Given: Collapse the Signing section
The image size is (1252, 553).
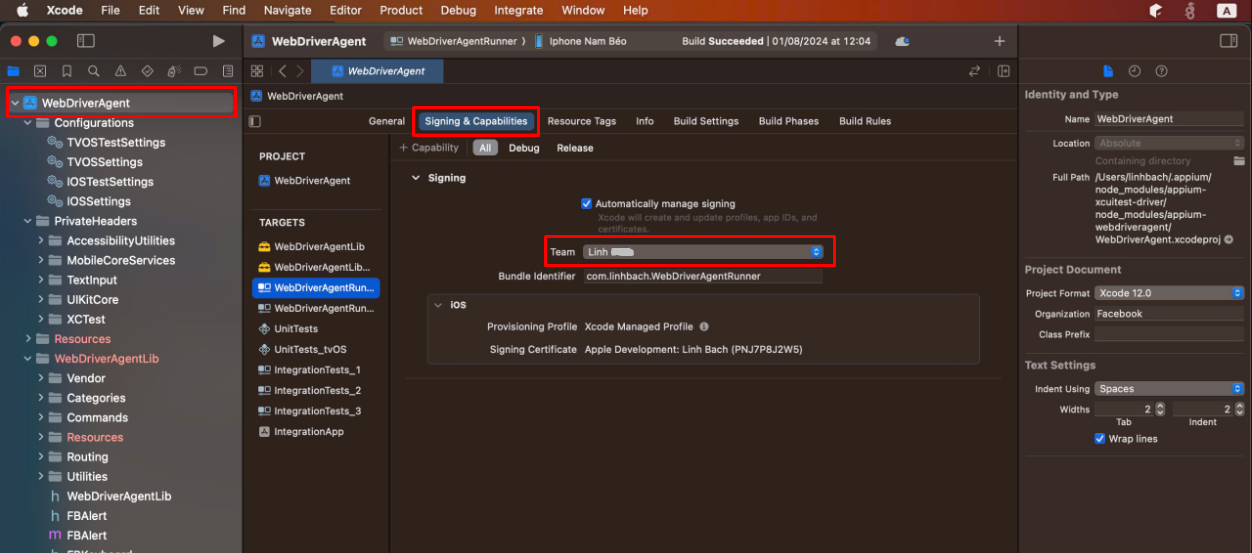Looking at the screenshot, I should tap(416, 178).
